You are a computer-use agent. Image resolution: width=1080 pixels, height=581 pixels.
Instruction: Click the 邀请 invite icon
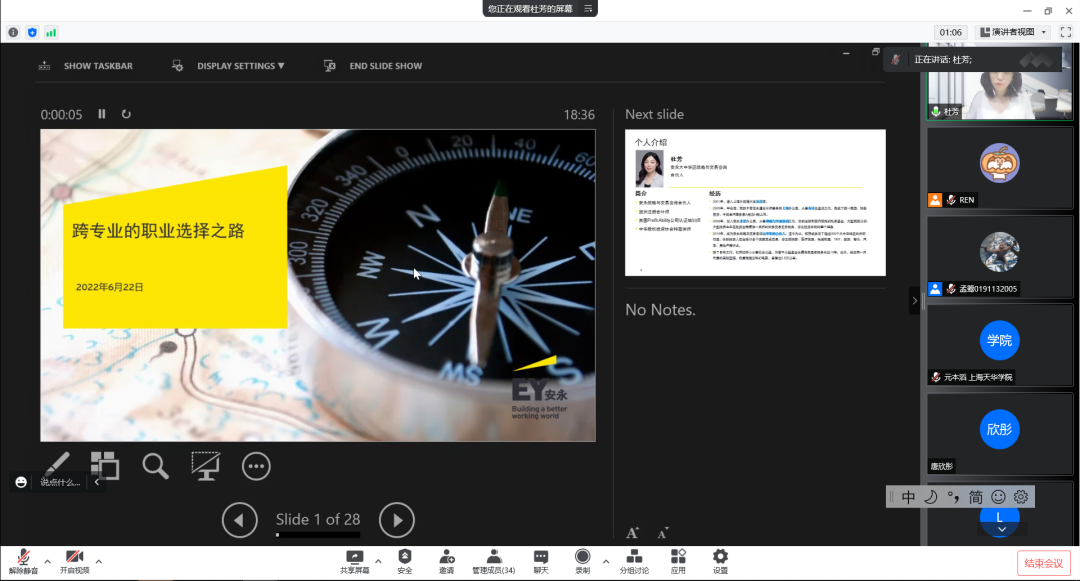coord(446,560)
